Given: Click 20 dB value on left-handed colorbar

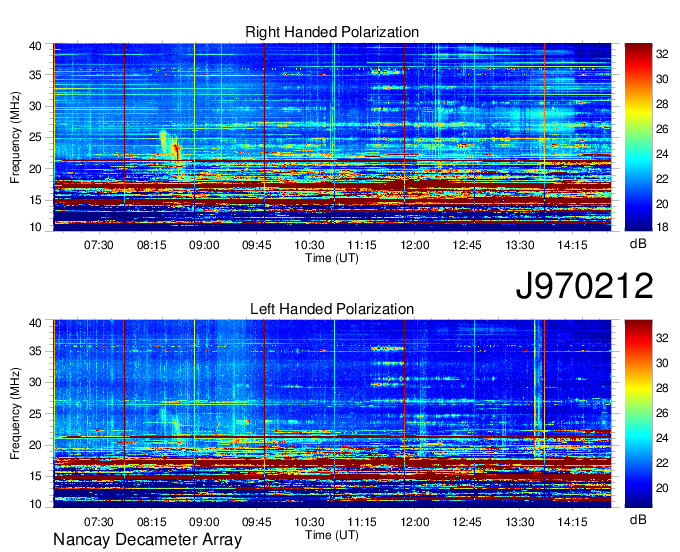Looking at the screenshot, I should [x=662, y=489].
